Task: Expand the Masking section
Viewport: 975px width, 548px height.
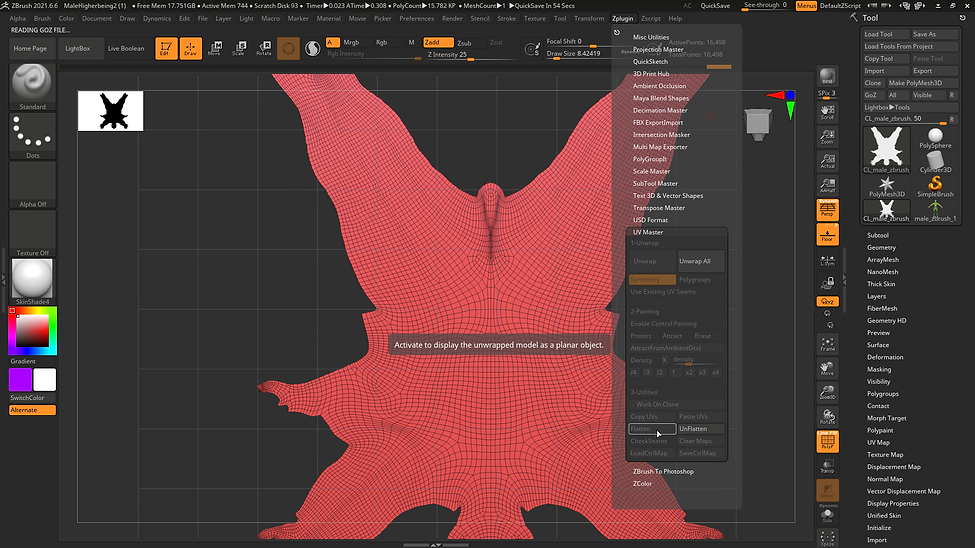Action: point(879,369)
